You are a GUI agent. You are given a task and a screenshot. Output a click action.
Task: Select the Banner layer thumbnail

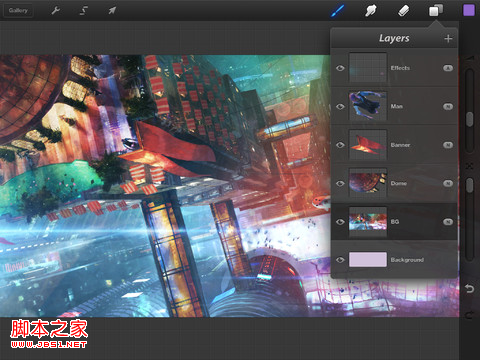[x=368, y=144]
